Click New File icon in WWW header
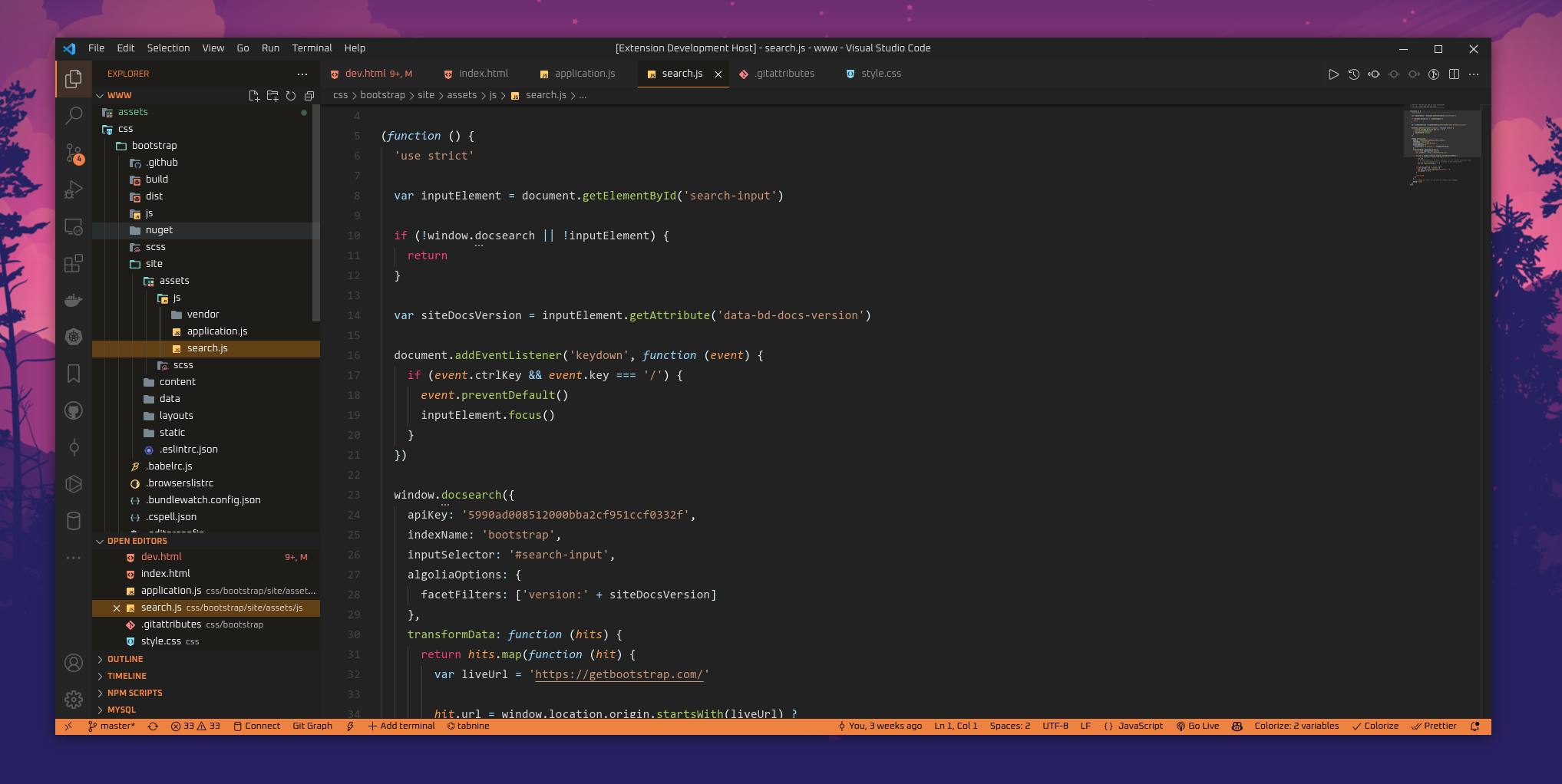Viewport: 1562px width, 784px height. [254, 96]
